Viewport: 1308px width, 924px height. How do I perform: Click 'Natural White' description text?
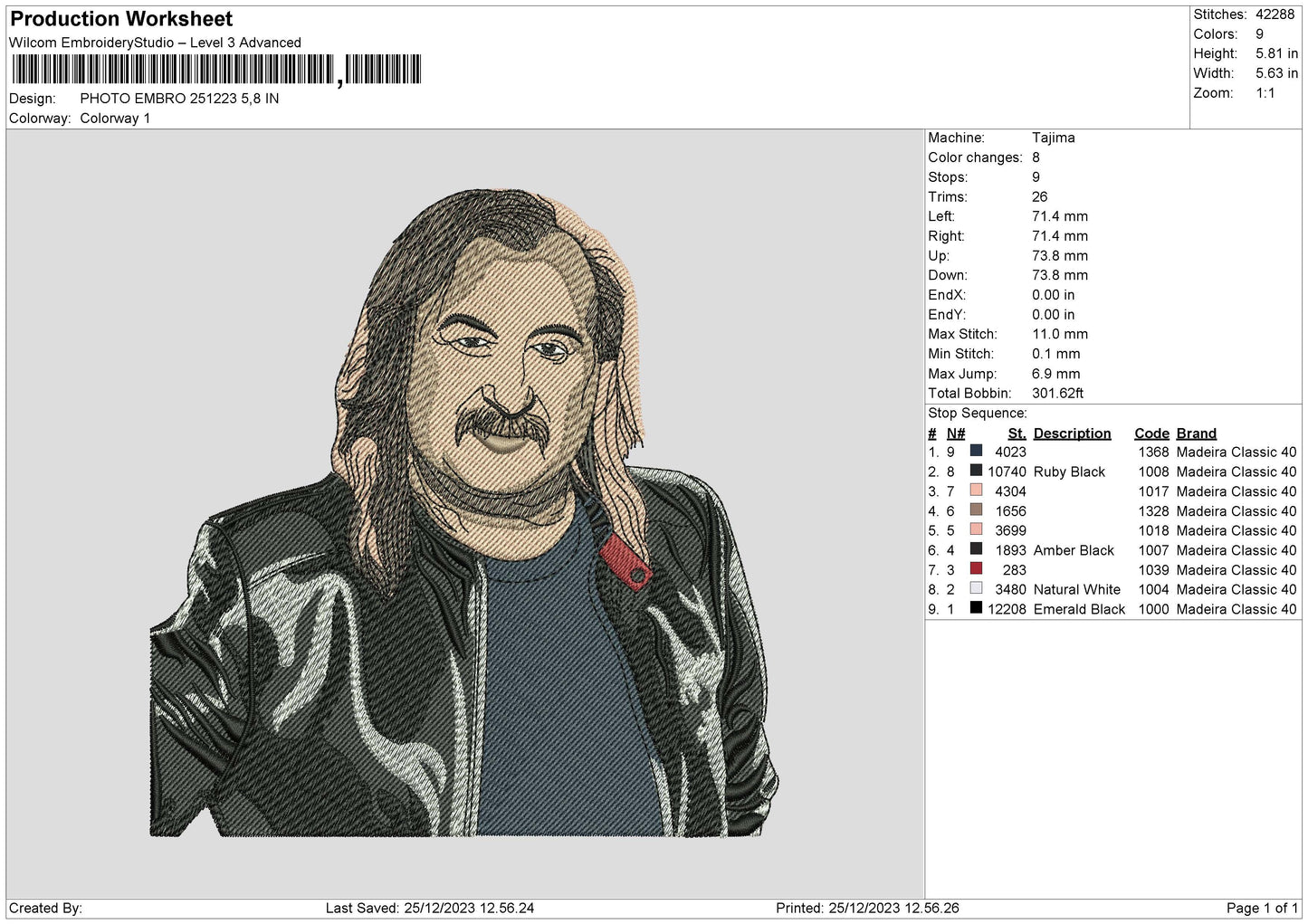click(1076, 589)
